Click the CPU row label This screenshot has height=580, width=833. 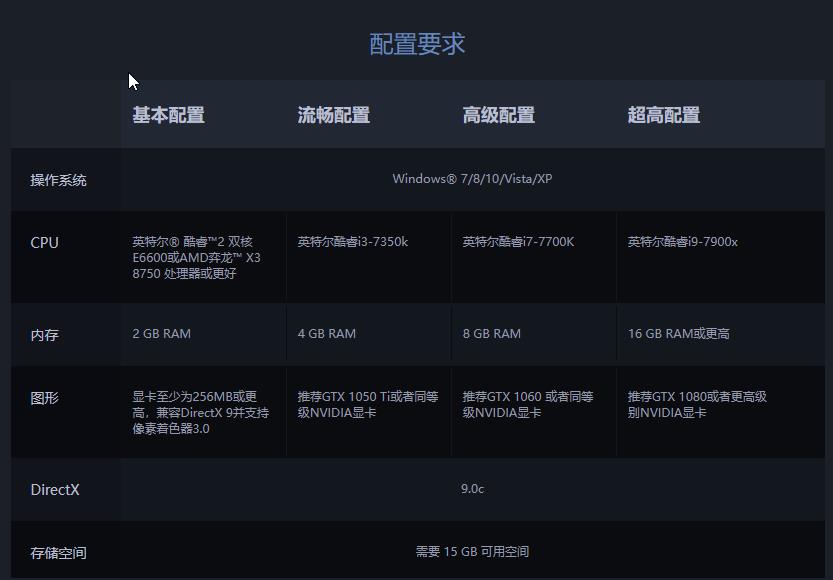pos(44,242)
